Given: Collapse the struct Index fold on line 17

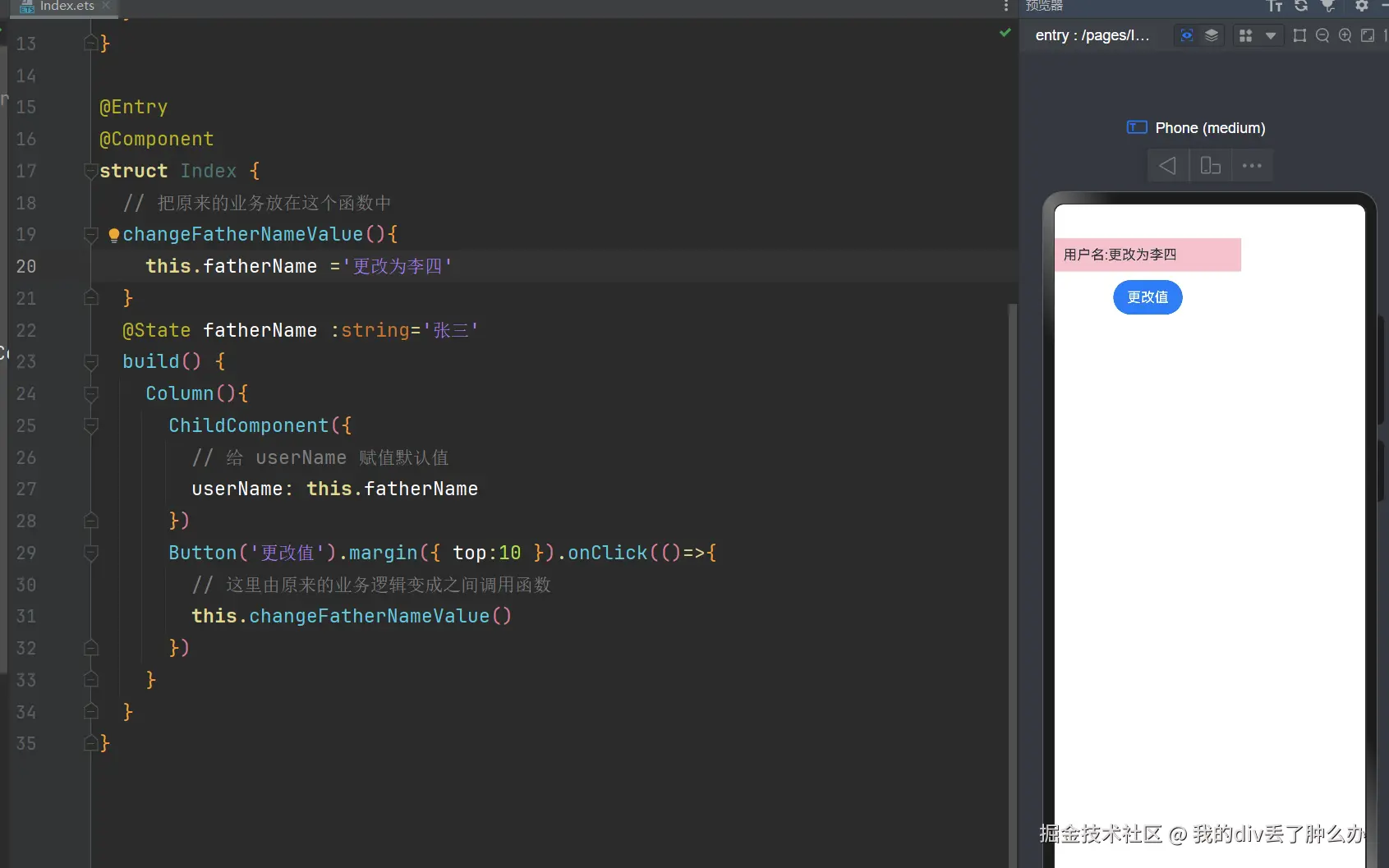Looking at the screenshot, I should [91, 171].
